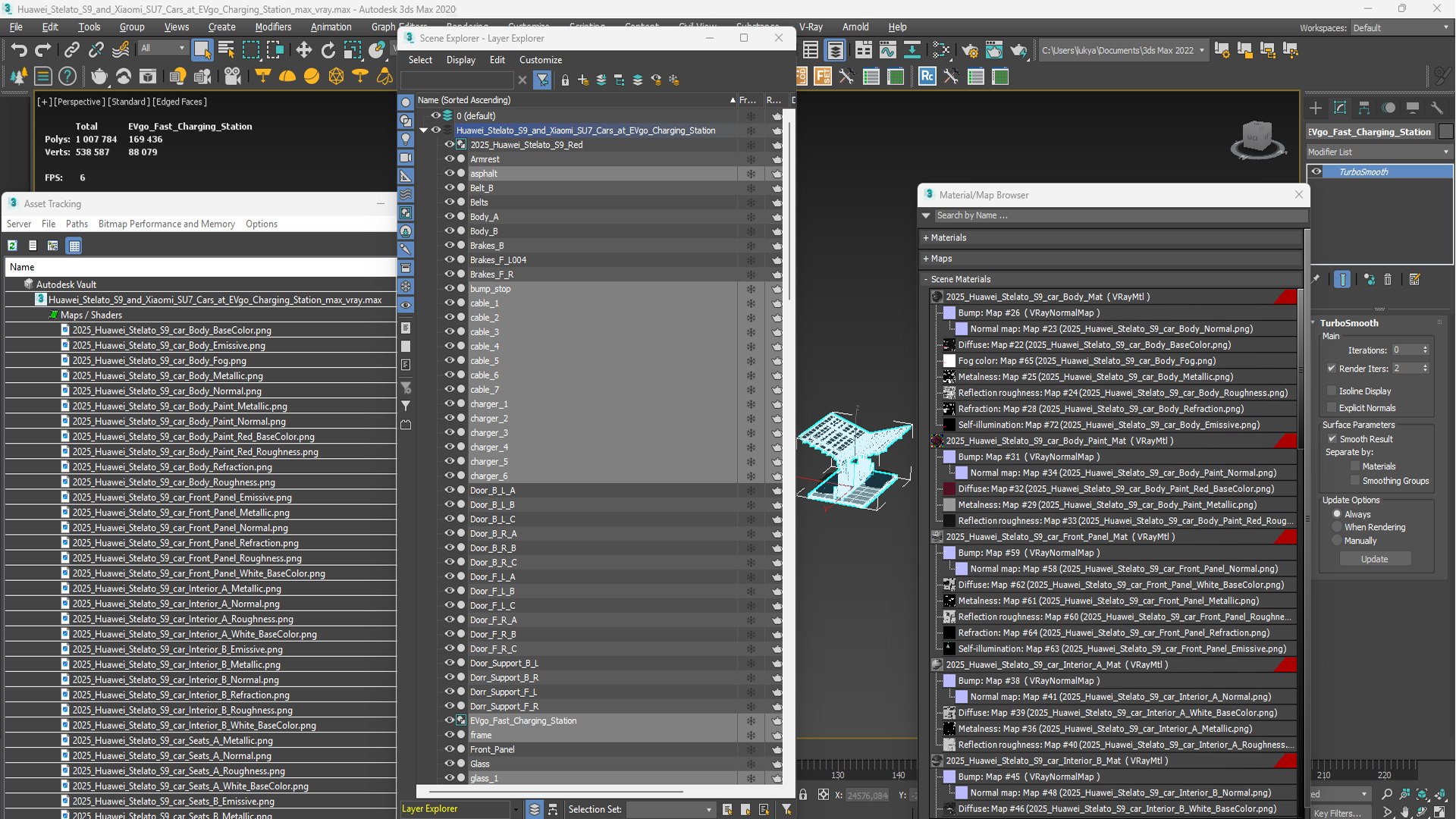Click the white Fog color map swatch
Screen dimensions: 1456x819
(949, 361)
